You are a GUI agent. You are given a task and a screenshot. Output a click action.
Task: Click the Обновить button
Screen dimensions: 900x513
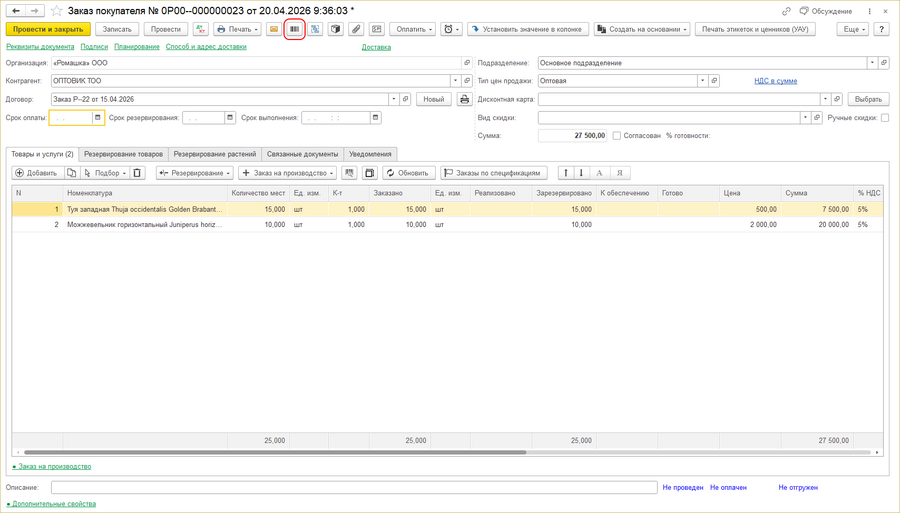click(x=409, y=173)
